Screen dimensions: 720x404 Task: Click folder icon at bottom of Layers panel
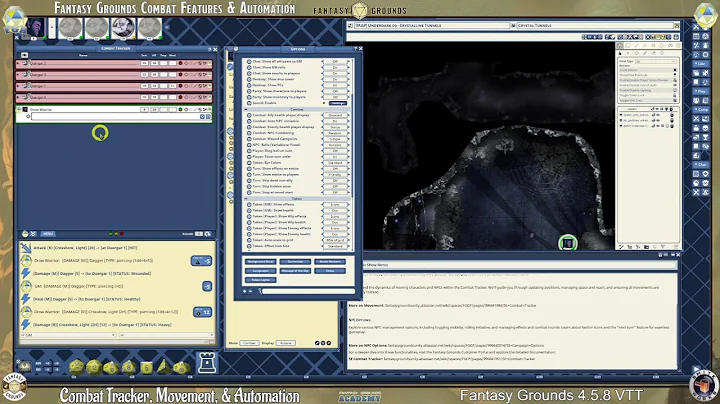pos(647,247)
